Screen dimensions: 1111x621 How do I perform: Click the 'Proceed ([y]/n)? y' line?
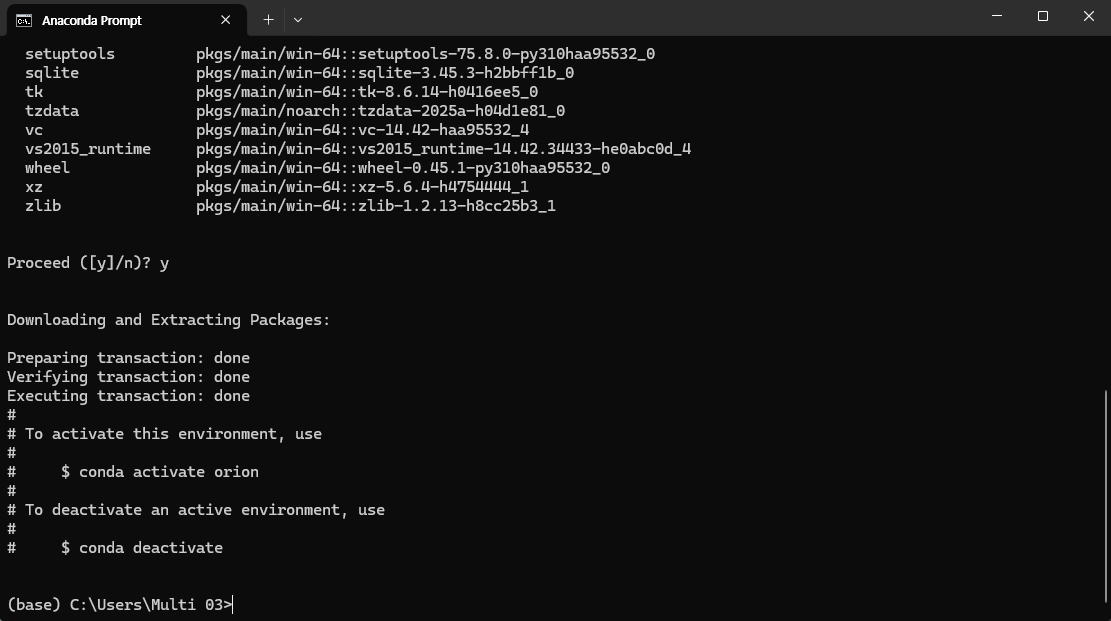(88, 263)
